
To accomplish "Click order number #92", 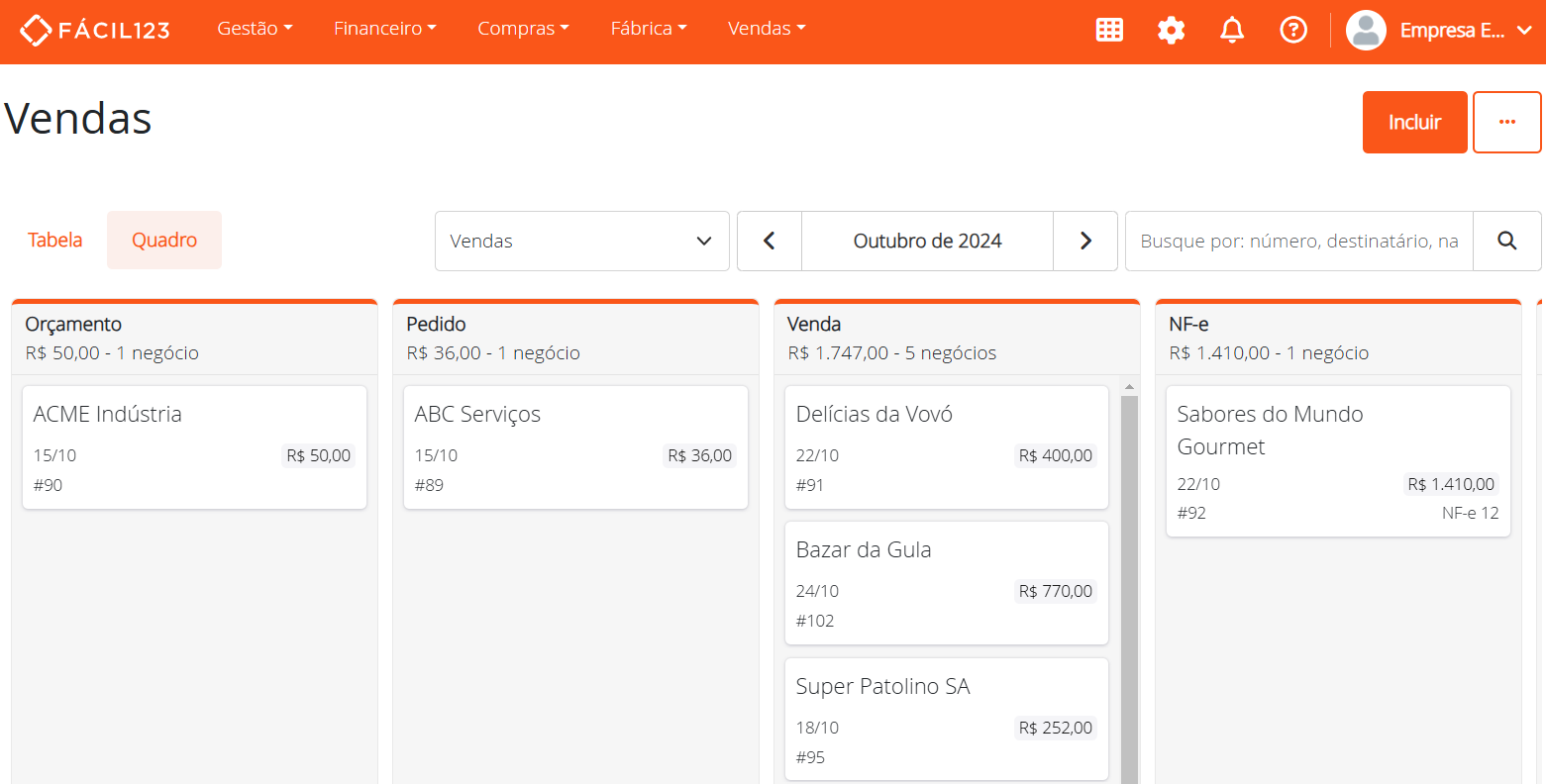I will [1191, 513].
